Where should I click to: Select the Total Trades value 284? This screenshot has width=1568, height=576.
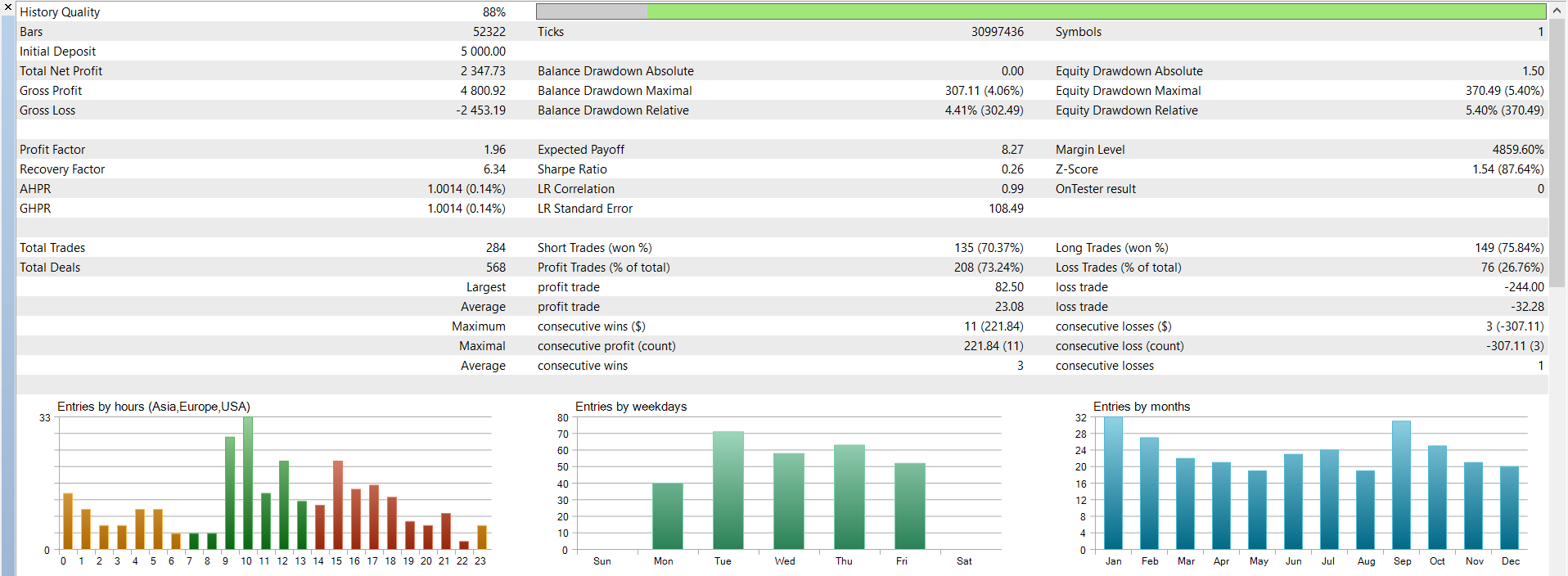496,248
